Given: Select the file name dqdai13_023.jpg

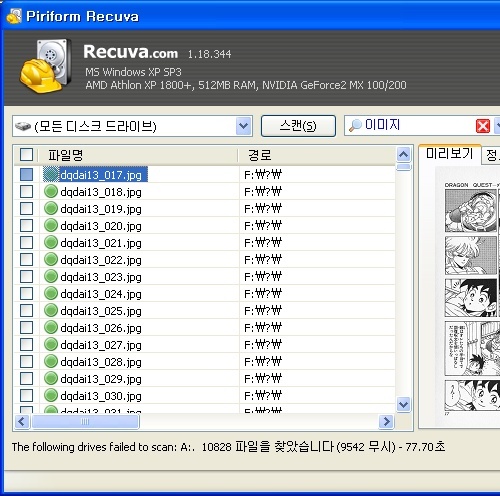Looking at the screenshot, I should (101, 277).
